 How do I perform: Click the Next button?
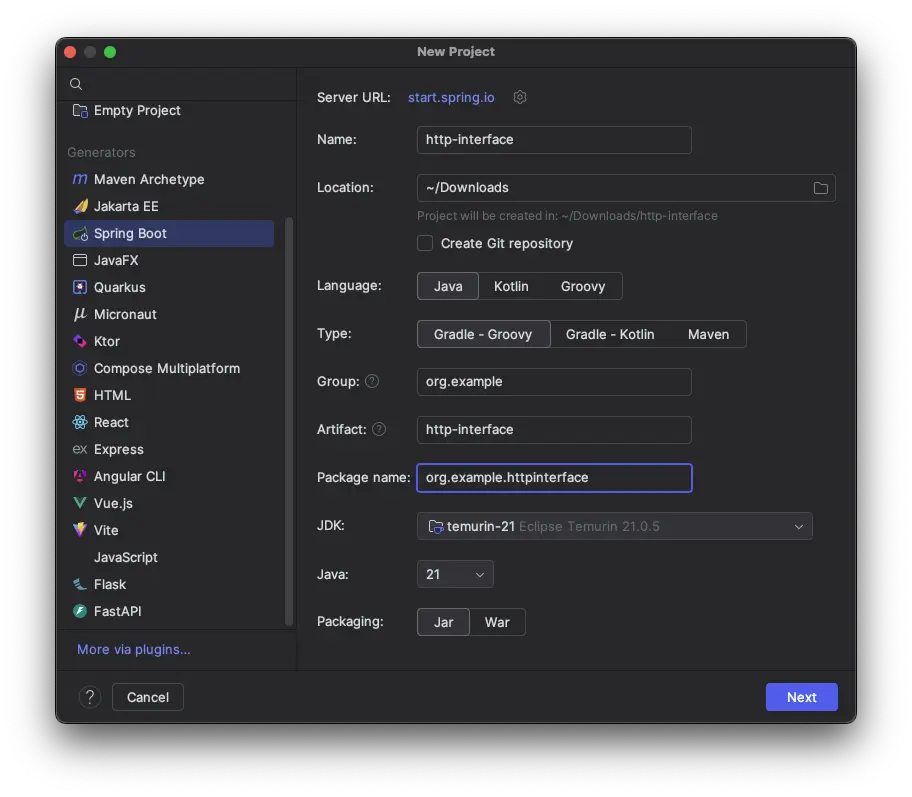tap(801, 697)
